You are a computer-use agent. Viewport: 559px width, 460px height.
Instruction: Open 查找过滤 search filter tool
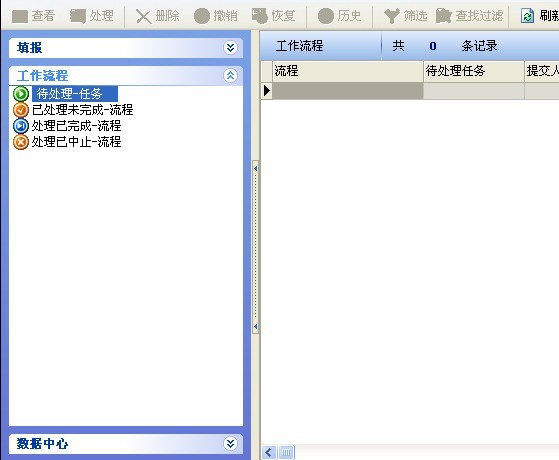point(444,16)
